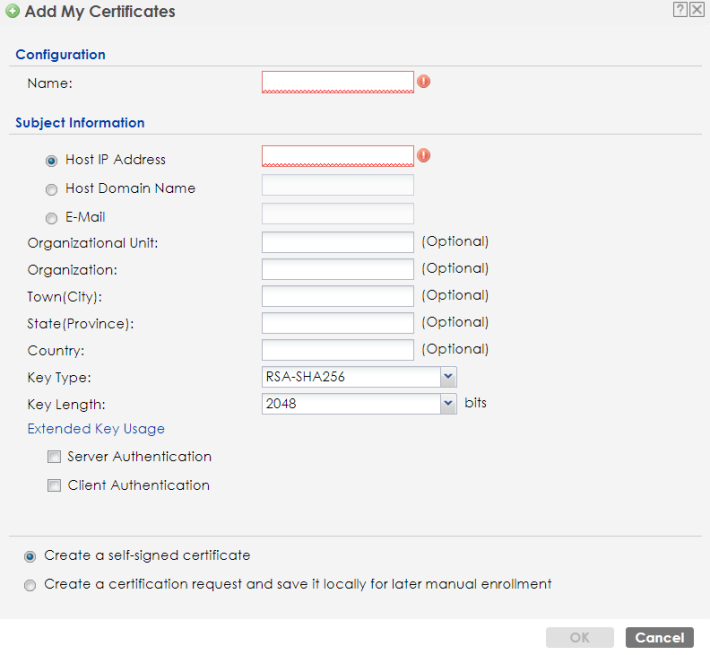The width and height of the screenshot is (710, 655).
Task: Select the Host IP Address radio button
Action: (x=51, y=160)
